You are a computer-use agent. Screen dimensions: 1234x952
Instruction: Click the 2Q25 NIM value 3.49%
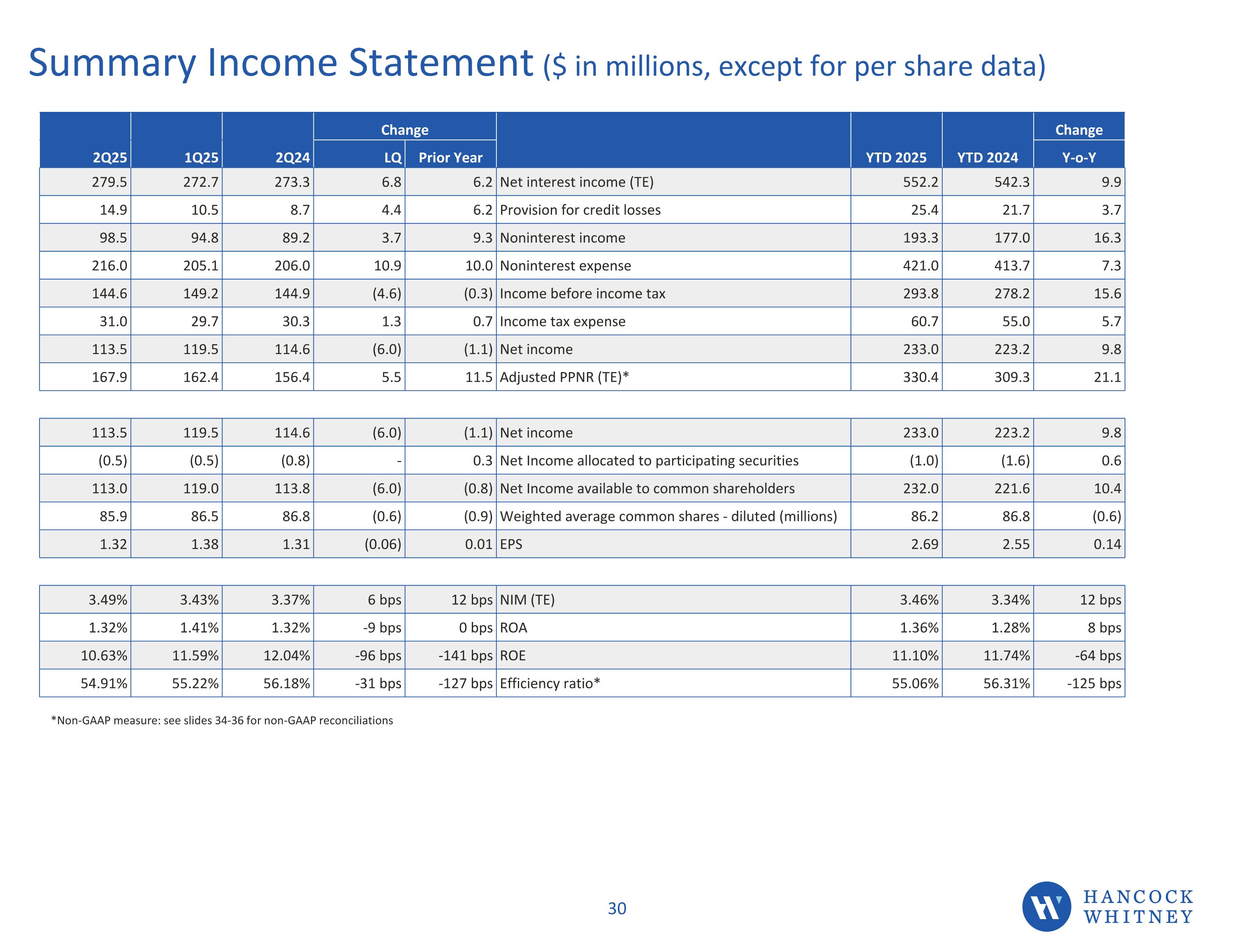pos(107,600)
